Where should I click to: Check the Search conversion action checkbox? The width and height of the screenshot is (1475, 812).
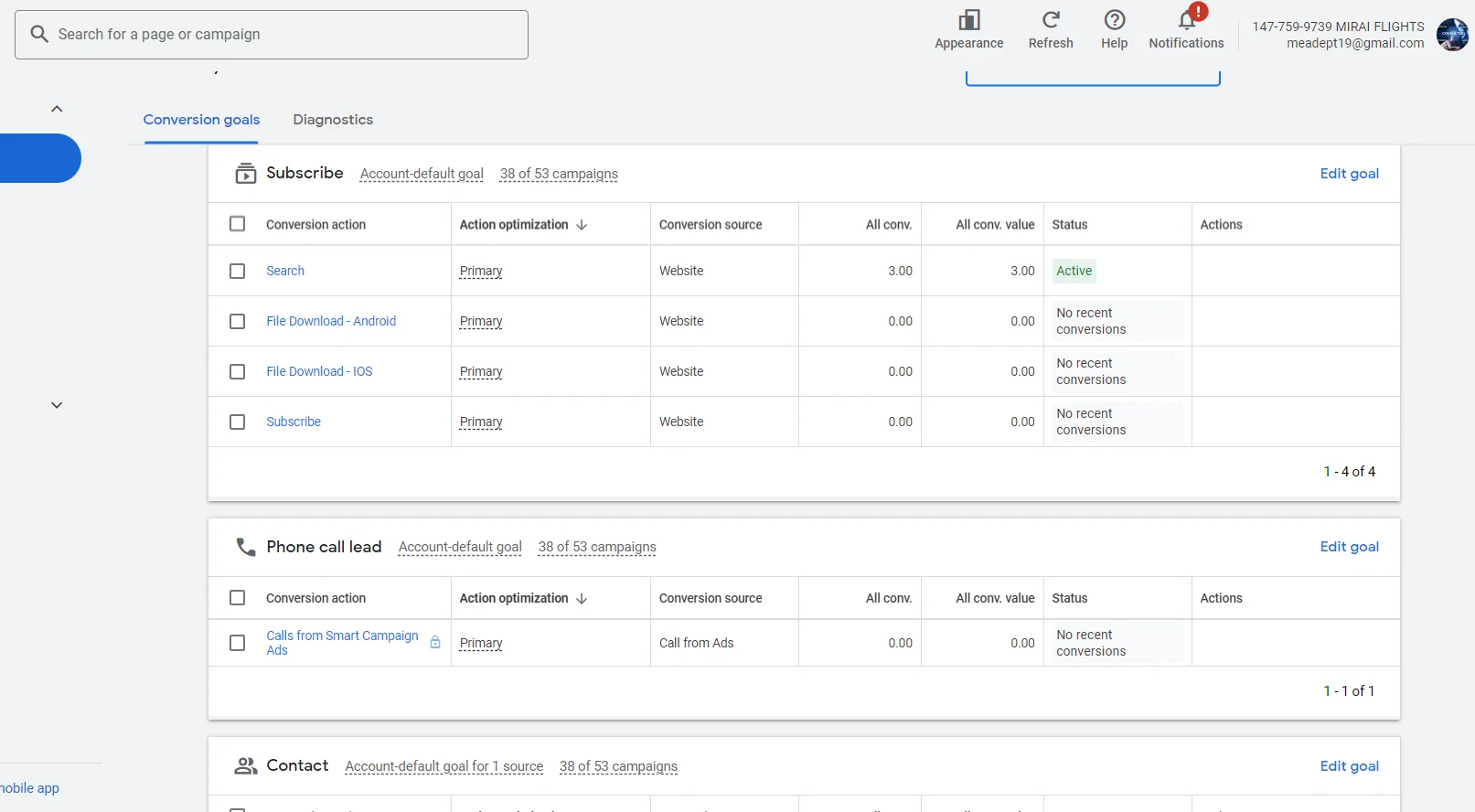point(238,271)
